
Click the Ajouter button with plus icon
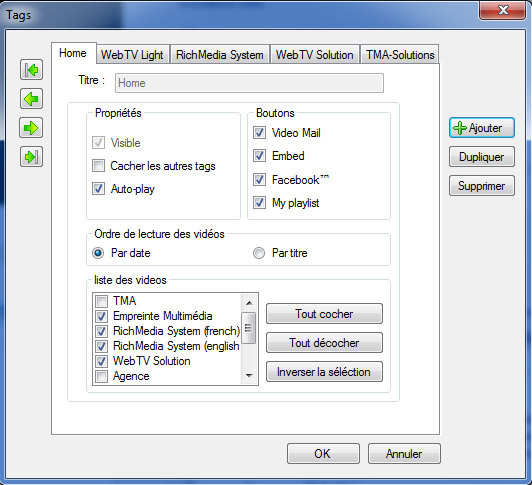pyautogui.click(x=481, y=128)
